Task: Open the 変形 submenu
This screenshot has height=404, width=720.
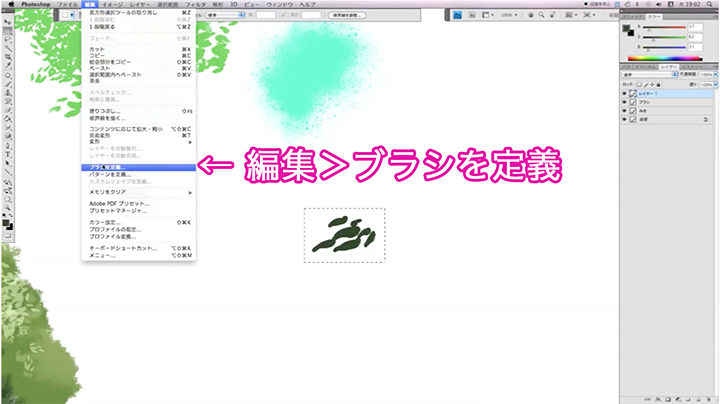Action: pyautogui.click(x=139, y=142)
